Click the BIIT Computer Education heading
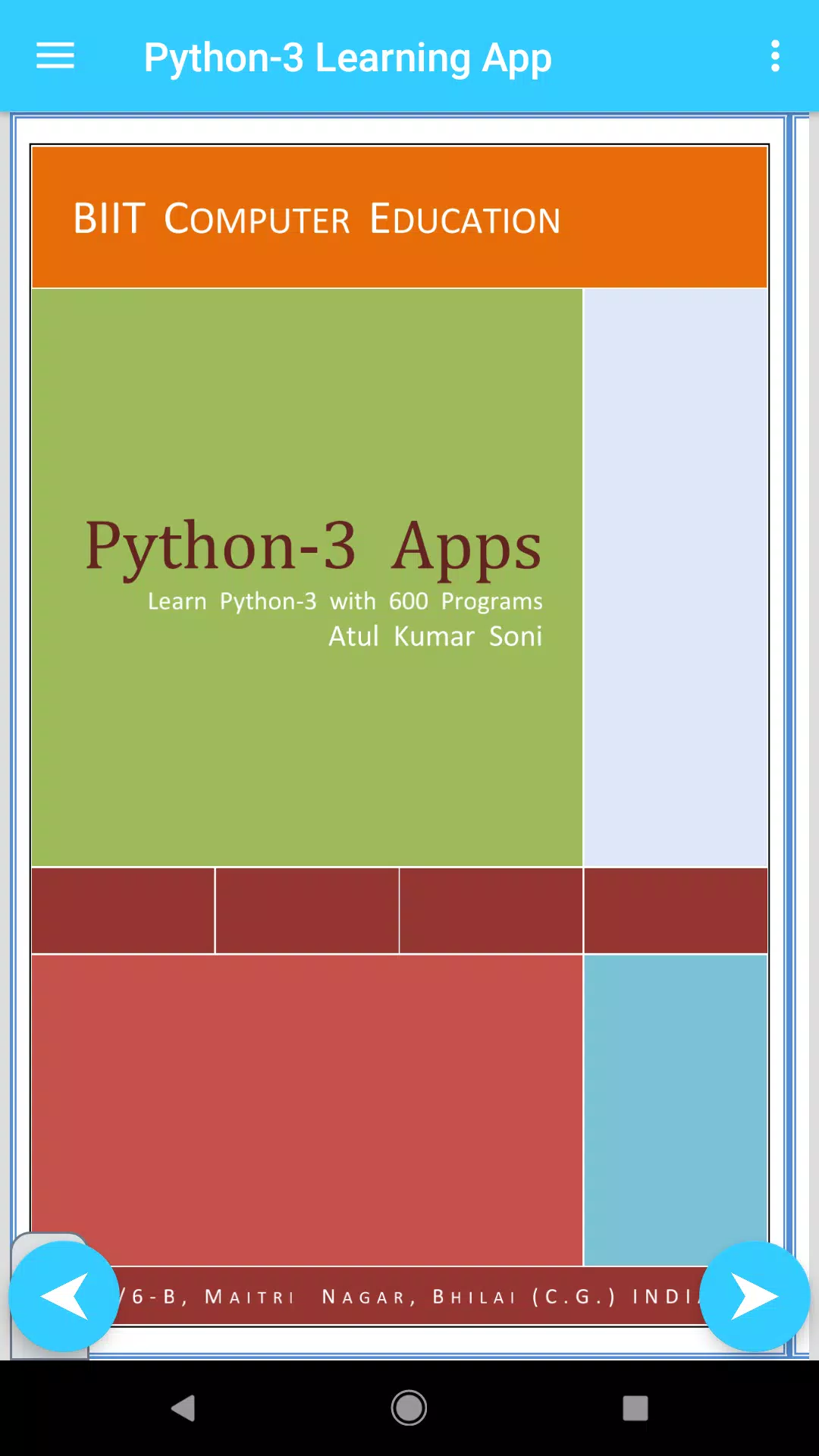The height and width of the screenshot is (1456, 819). [316, 219]
